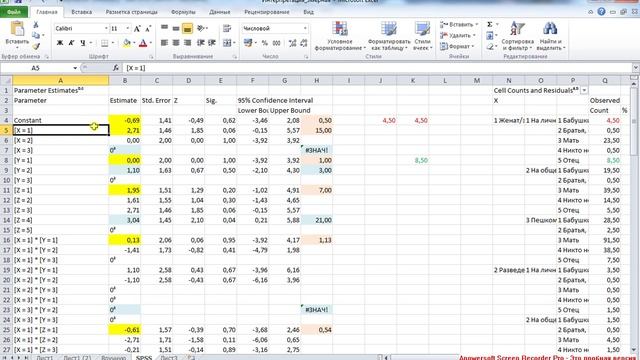The height and width of the screenshot is (360, 640).
Task: Open the Calibri font name dropdown
Action: (x=107, y=29)
